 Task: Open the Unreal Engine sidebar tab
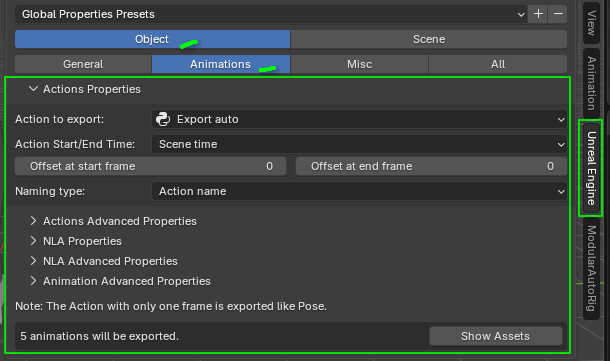(591, 168)
